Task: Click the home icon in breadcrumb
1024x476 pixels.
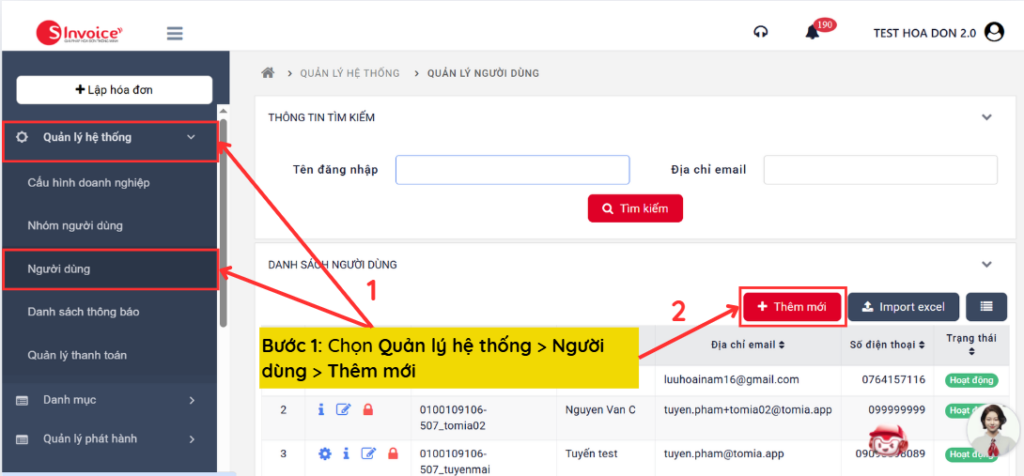Action: pyautogui.click(x=268, y=73)
